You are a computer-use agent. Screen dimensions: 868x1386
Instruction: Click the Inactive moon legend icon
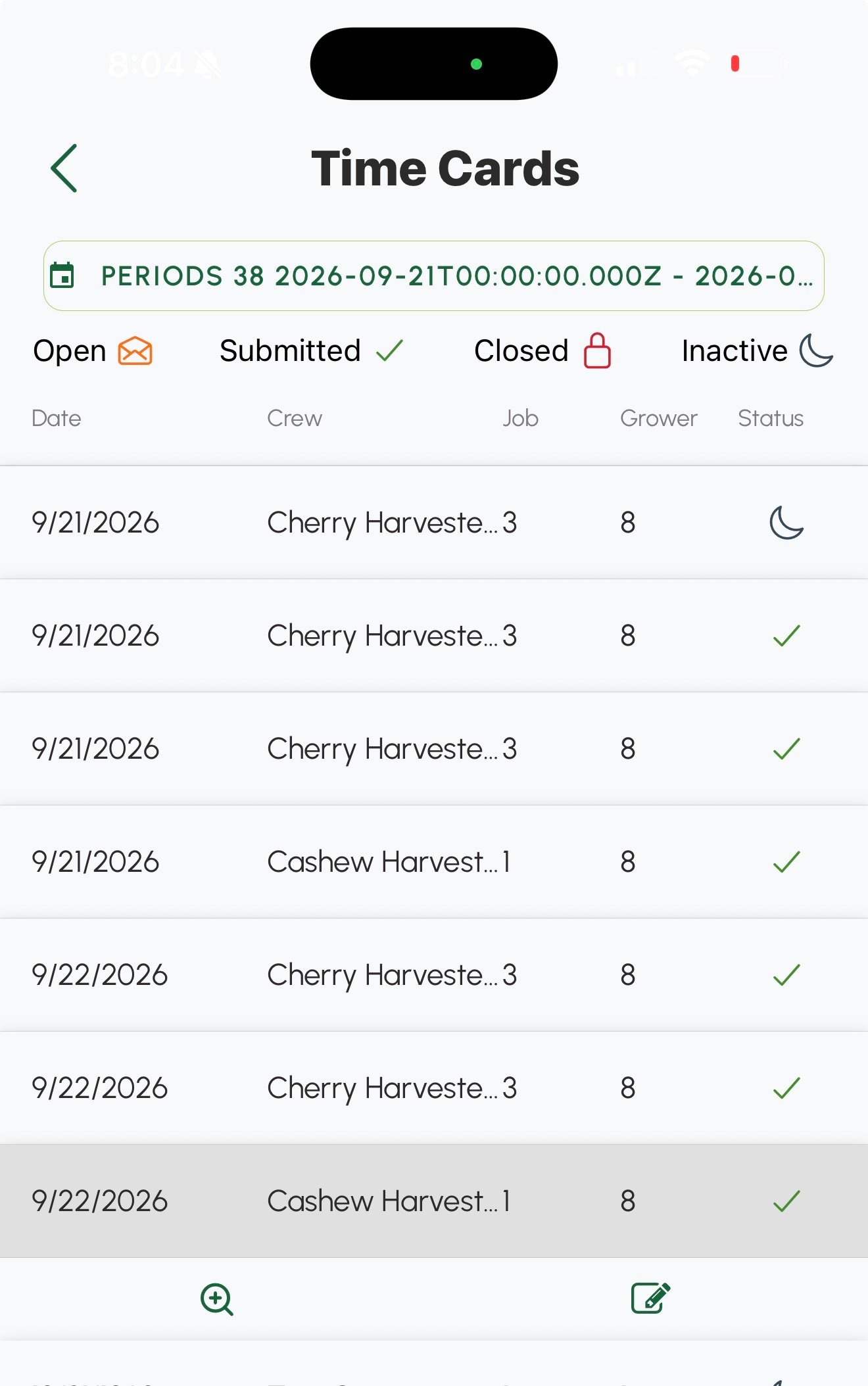[816, 350]
